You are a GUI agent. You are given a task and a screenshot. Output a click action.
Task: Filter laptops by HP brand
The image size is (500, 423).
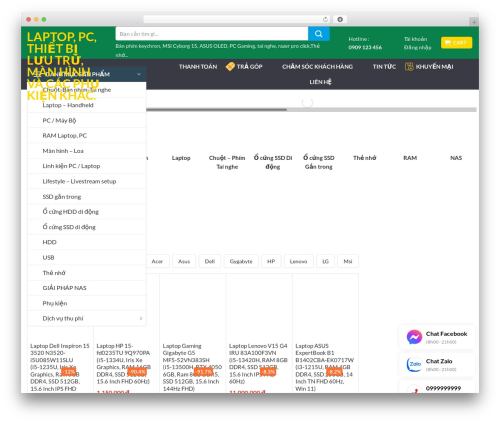pyautogui.click(x=271, y=261)
